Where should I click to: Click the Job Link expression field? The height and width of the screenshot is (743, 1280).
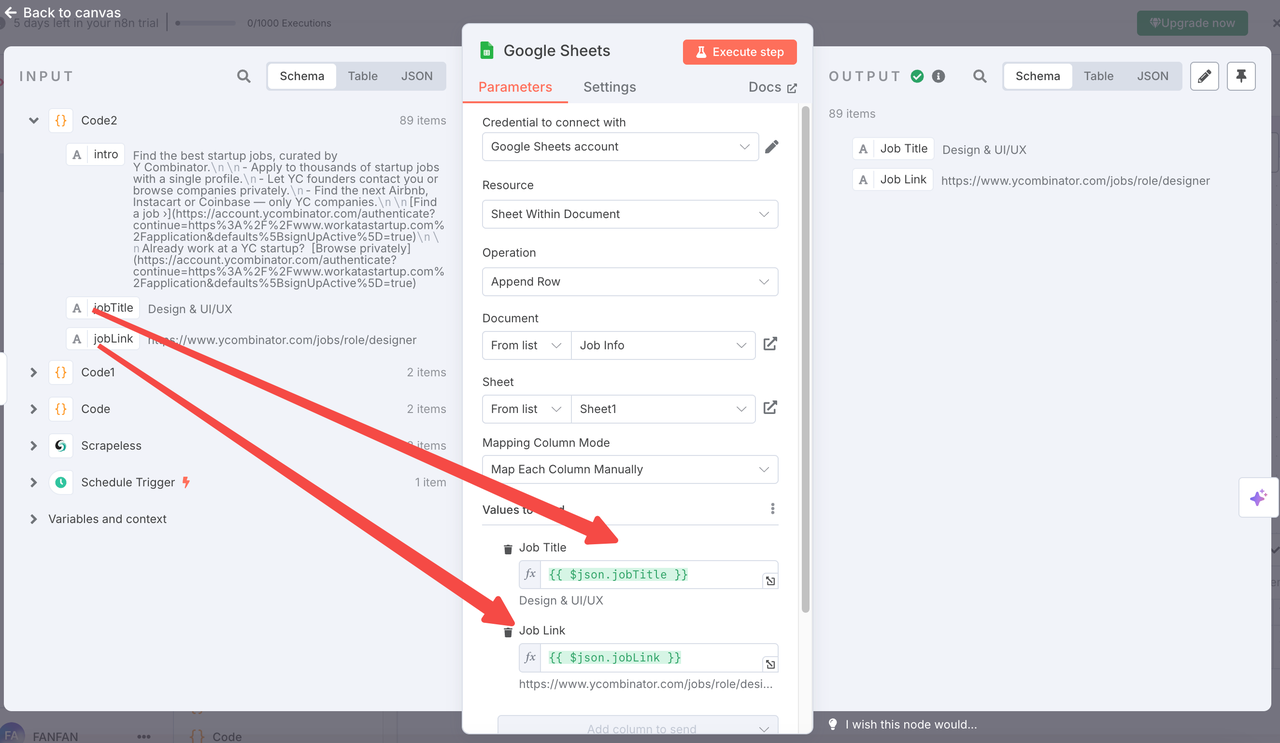point(650,657)
